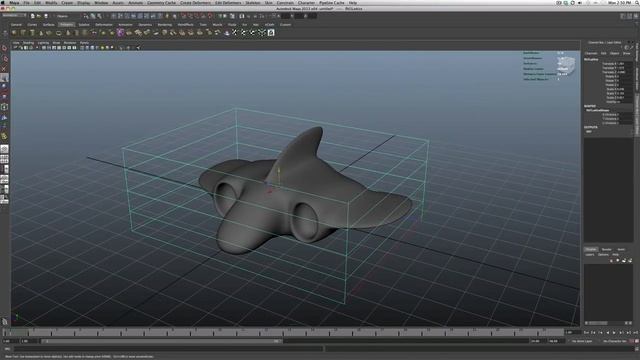The image size is (640, 360).
Task: Toggle Snap to points magnet
Action: pos(197,16)
